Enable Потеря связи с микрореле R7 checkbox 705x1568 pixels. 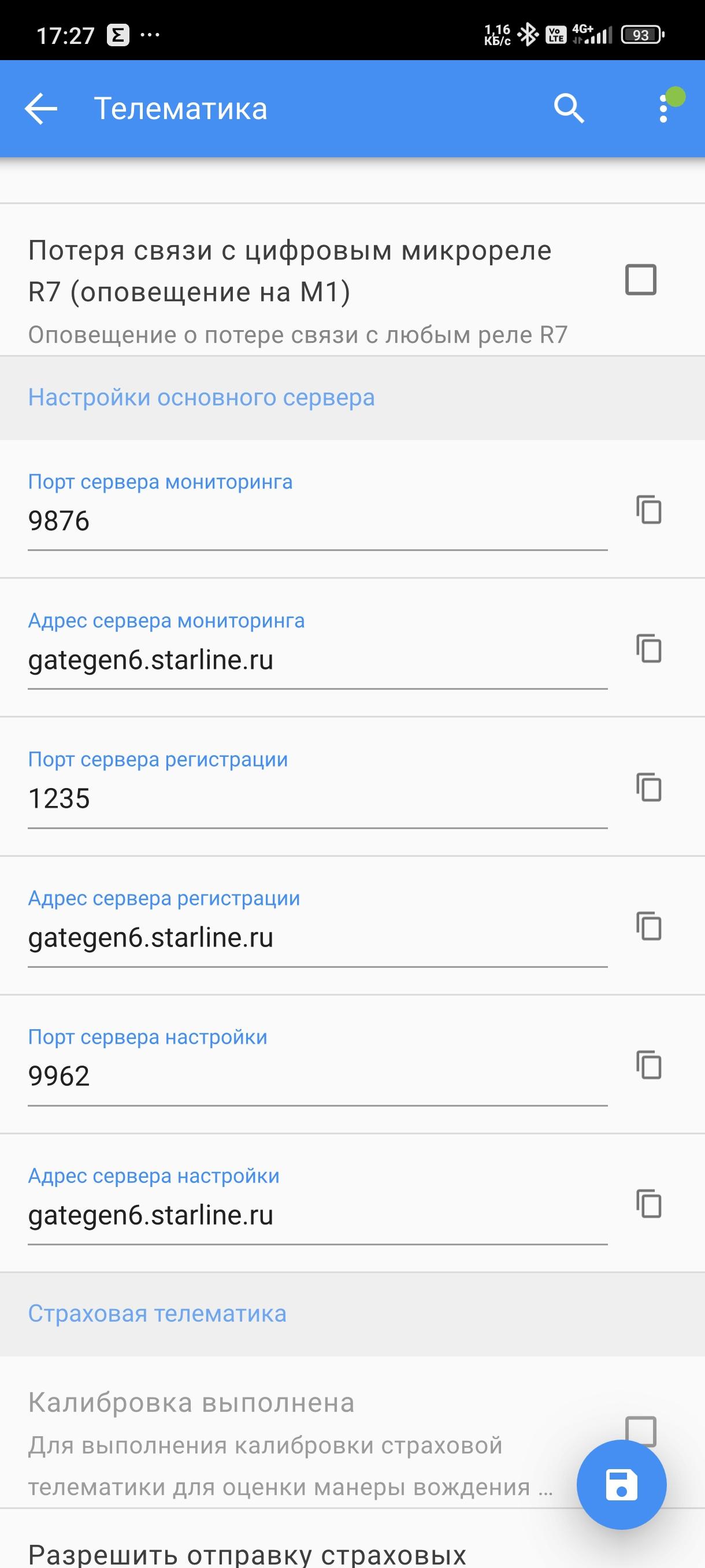click(x=641, y=280)
